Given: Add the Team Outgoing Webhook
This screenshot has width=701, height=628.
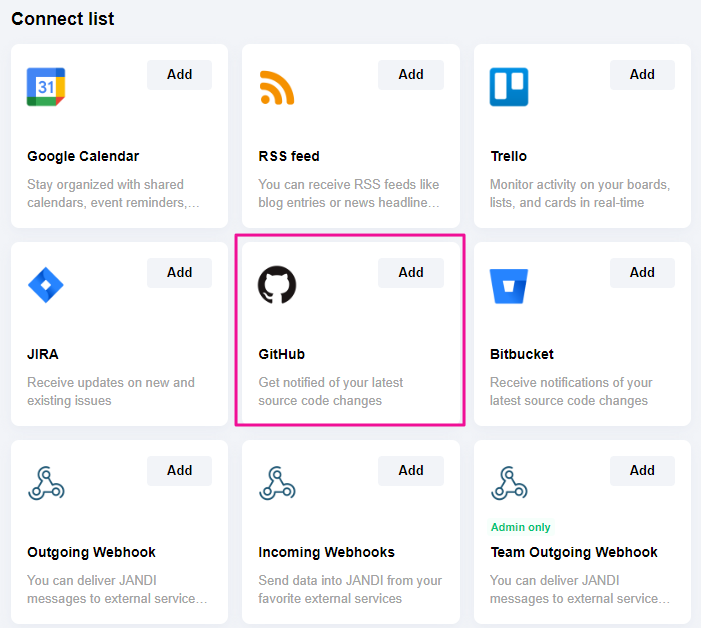Looking at the screenshot, I should tap(642, 471).
